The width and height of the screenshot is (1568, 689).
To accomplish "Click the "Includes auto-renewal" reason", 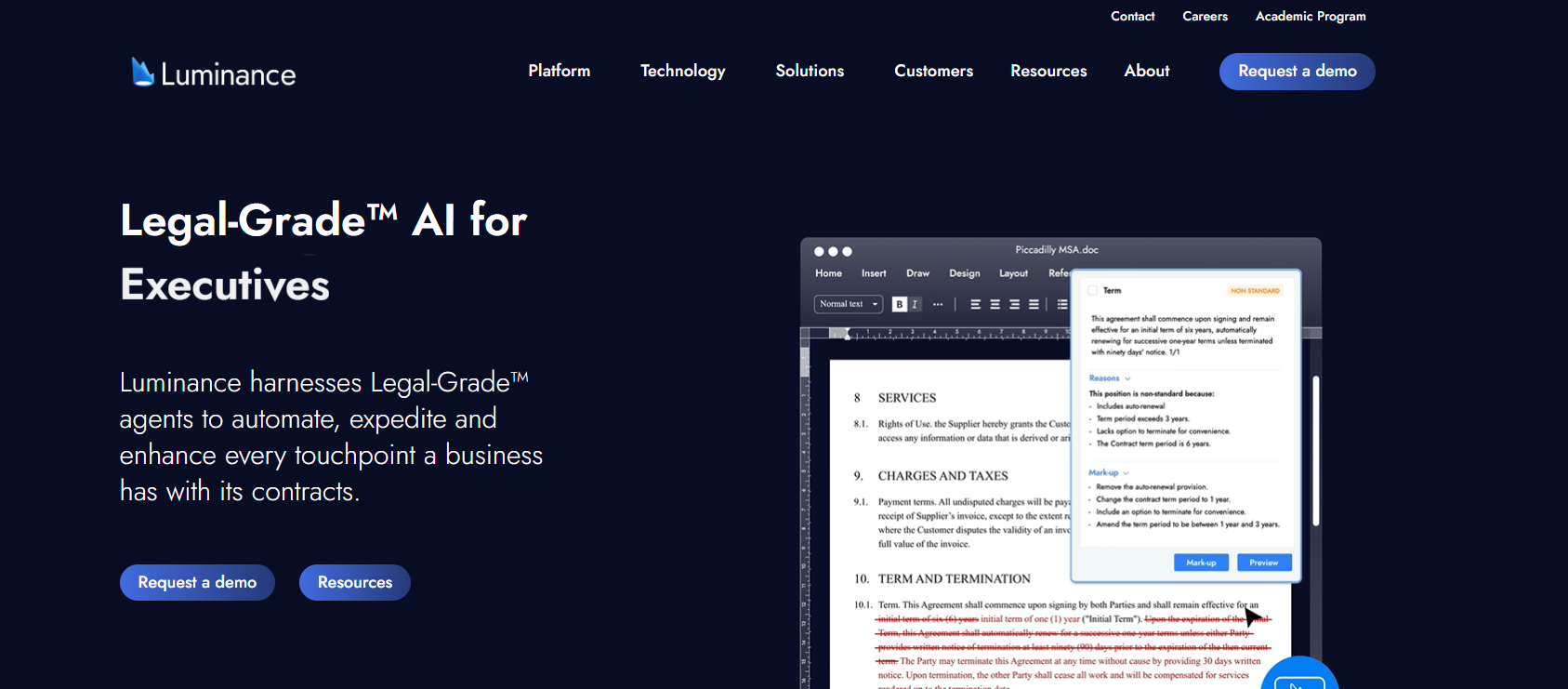I will pyautogui.click(x=1130, y=406).
